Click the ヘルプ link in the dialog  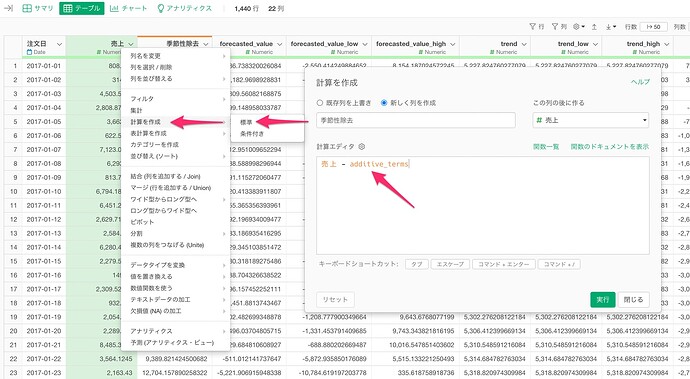pos(640,82)
